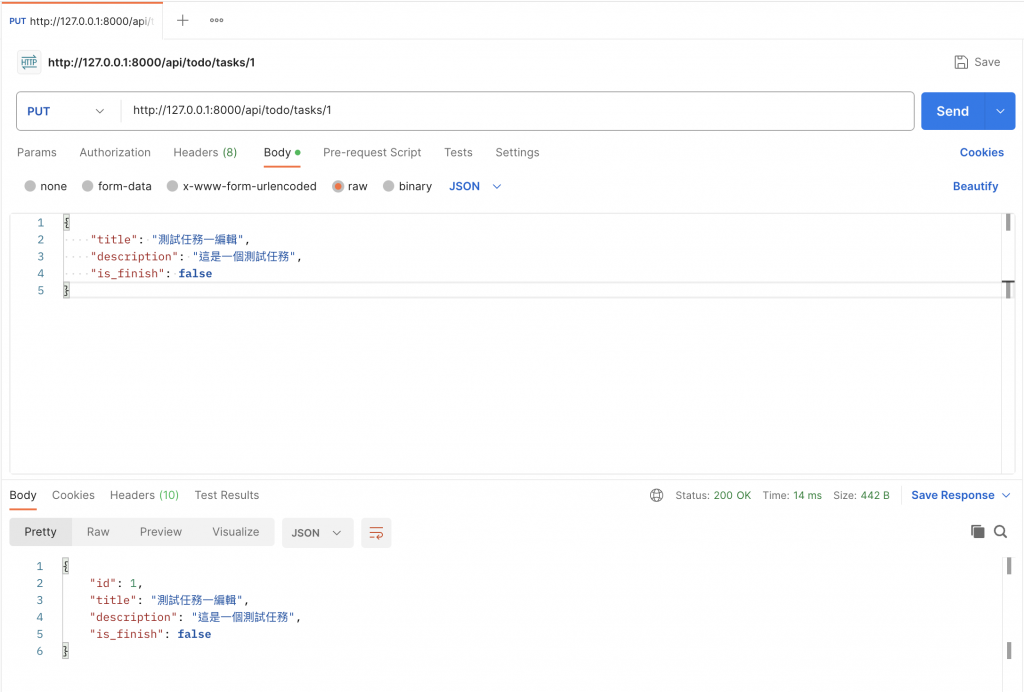The image size is (1024, 692).
Task: Open the response JSON format dropdown
Action: 317,533
